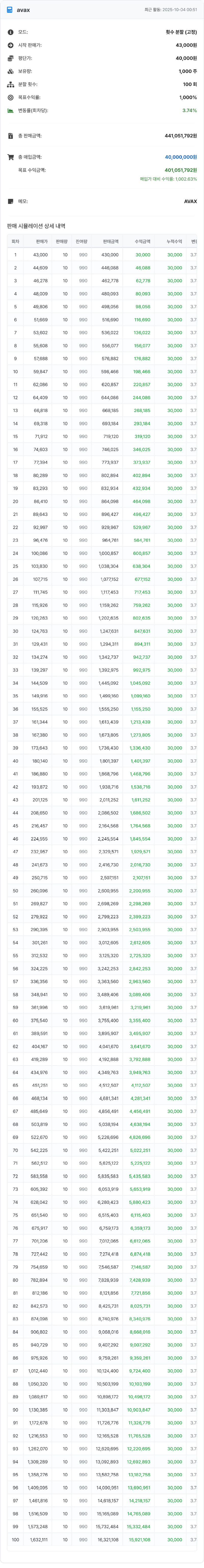
Task: Click the 누적수익 column header
Action: coord(174,242)
